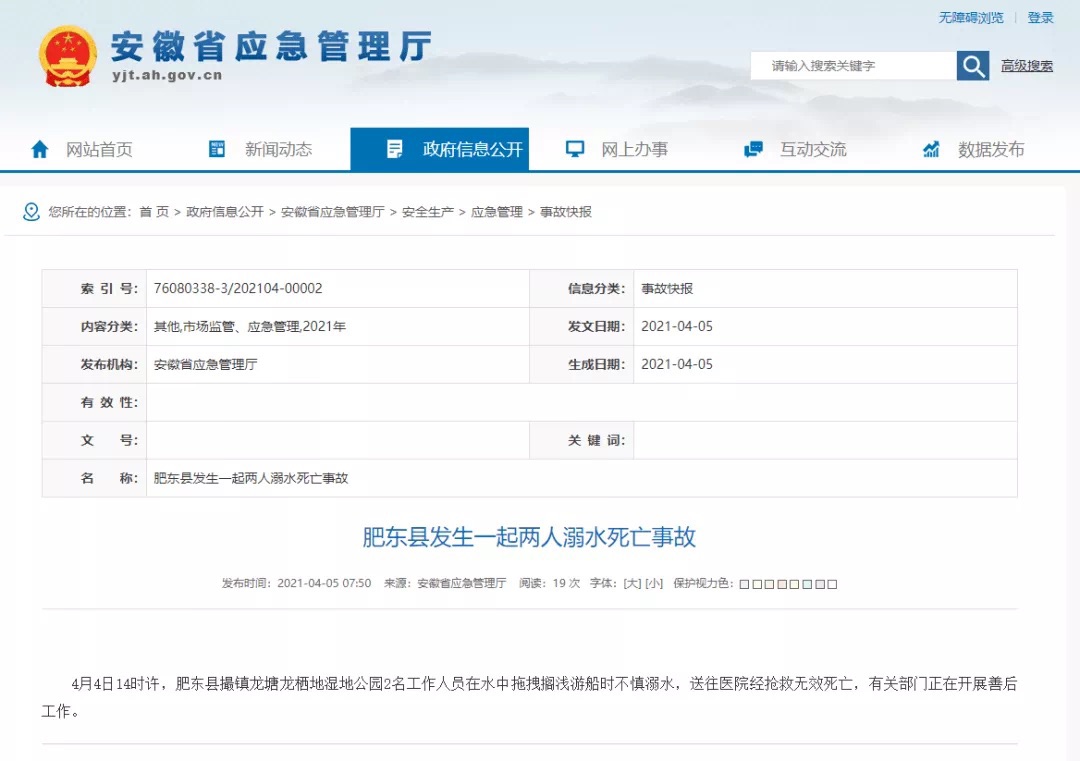
Task: Click the news icon beside 新闻动态
Action: tap(217, 149)
